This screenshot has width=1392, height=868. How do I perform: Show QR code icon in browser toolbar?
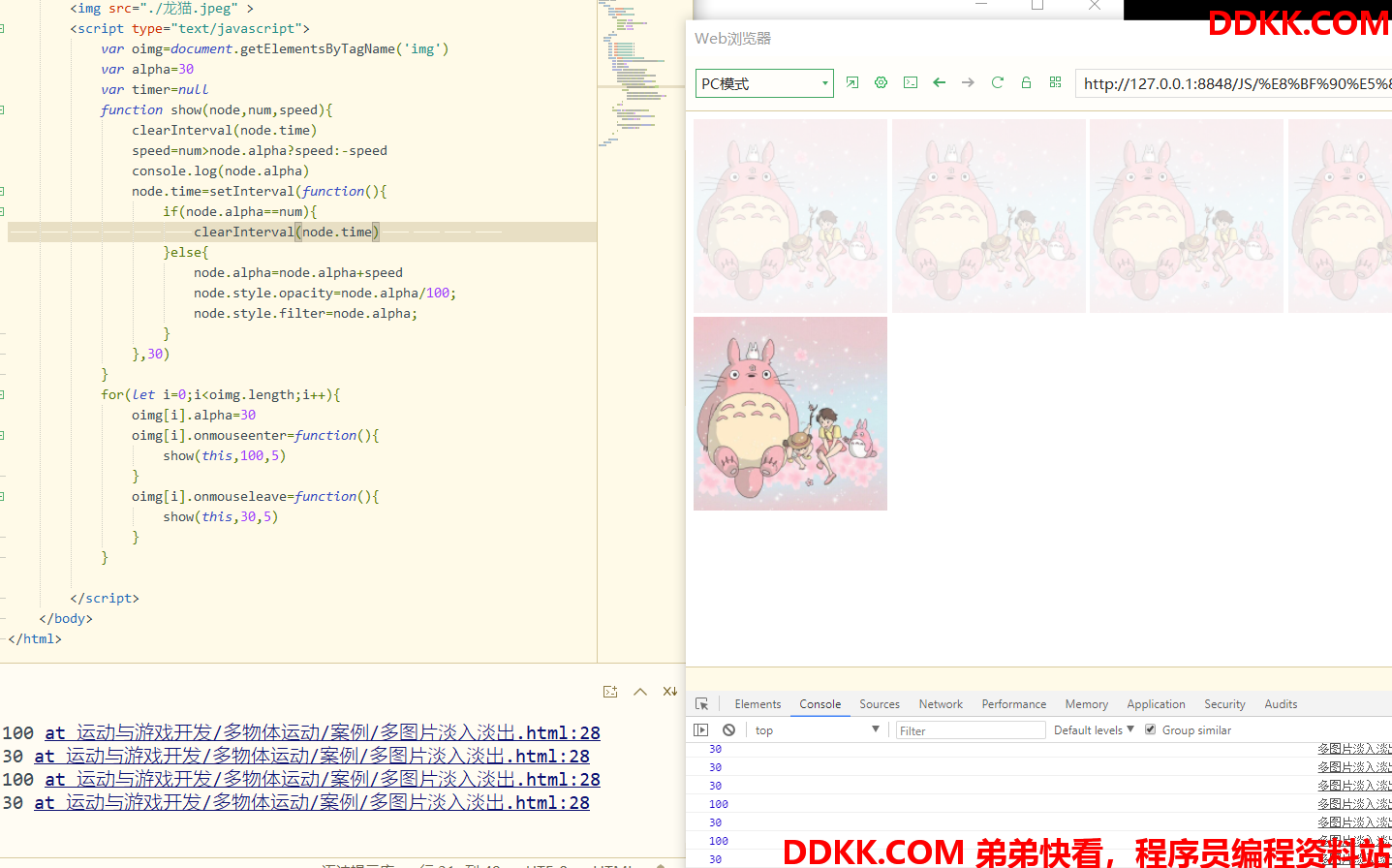click(1055, 83)
